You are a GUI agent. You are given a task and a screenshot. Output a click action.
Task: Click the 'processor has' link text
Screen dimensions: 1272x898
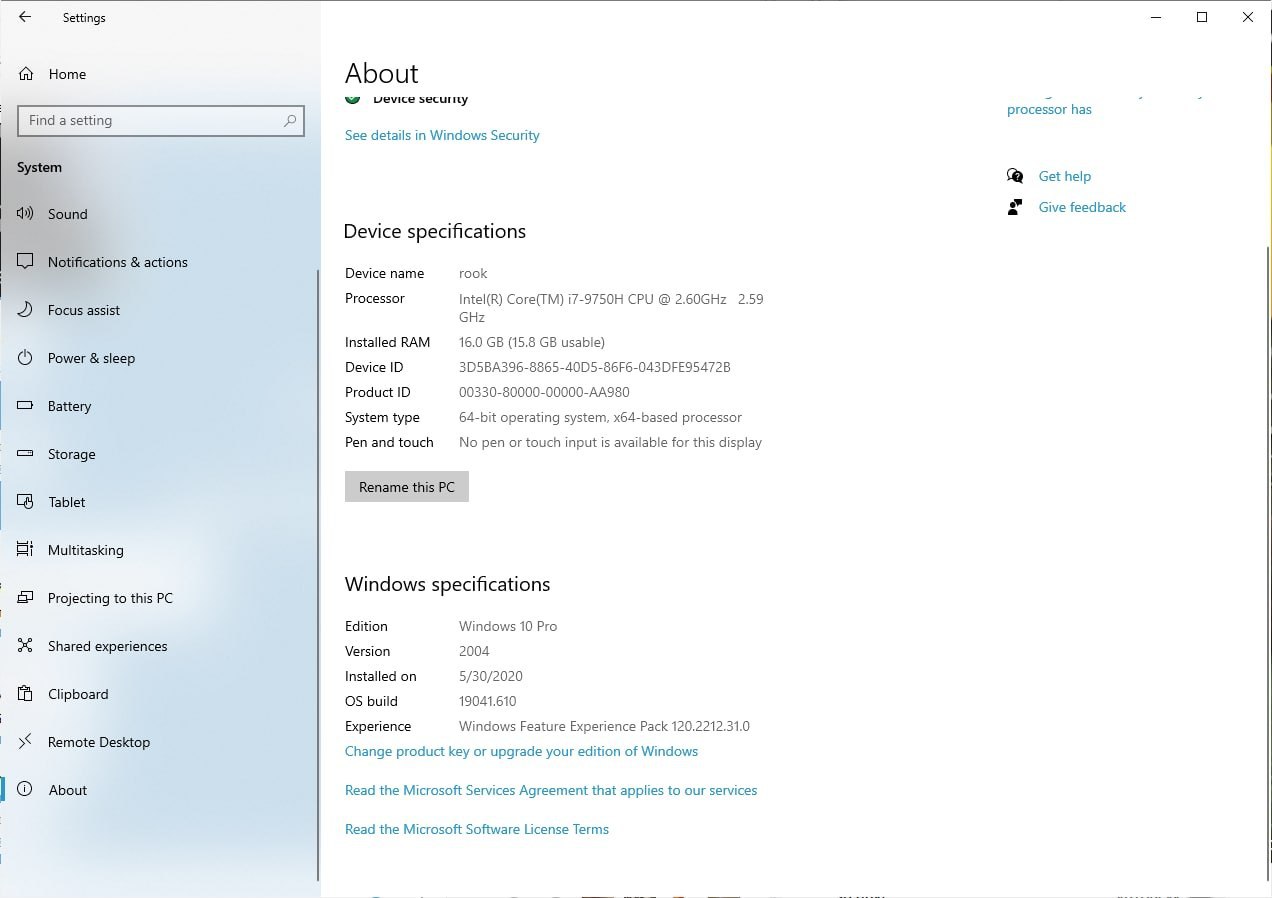click(x=1049, y=109)
